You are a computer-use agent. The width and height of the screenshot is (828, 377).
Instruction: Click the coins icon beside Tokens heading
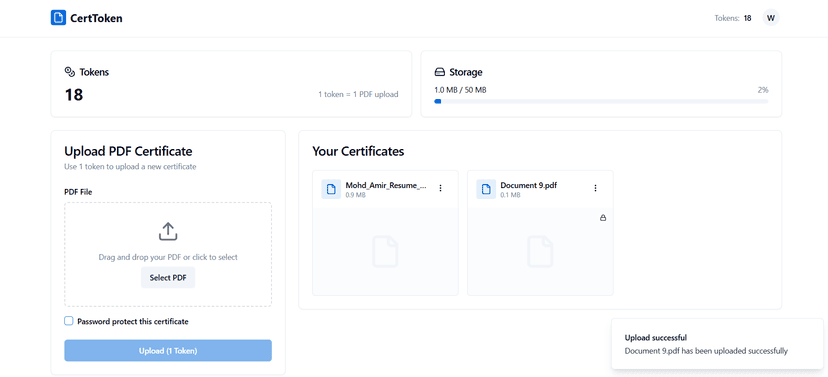pyautogui.click(x=70, y=72)
